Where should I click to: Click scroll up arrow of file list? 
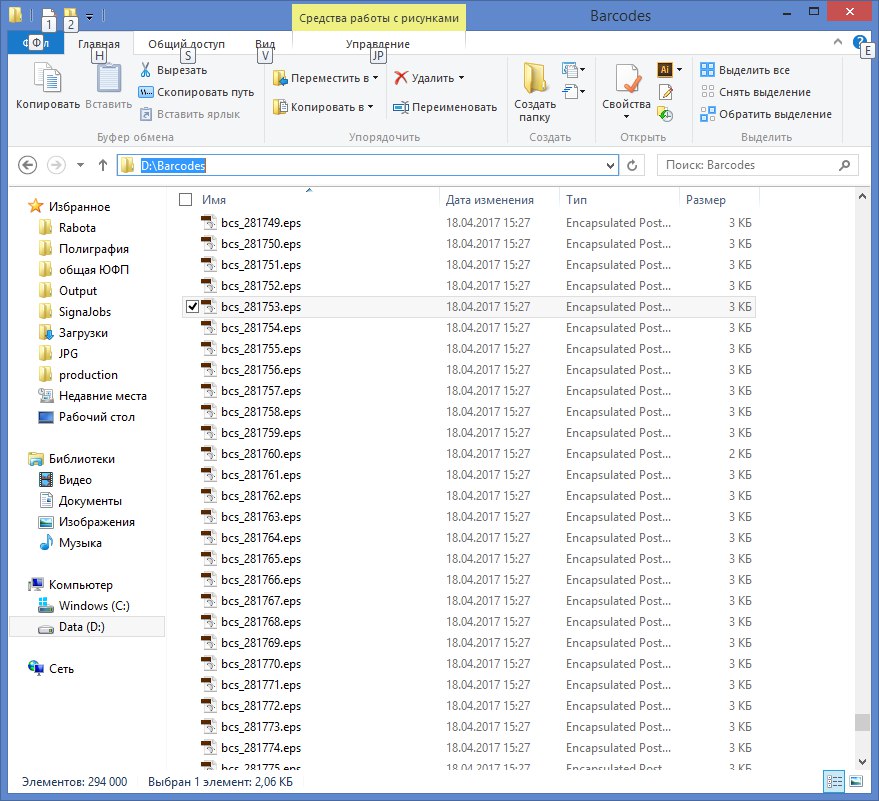862,196
